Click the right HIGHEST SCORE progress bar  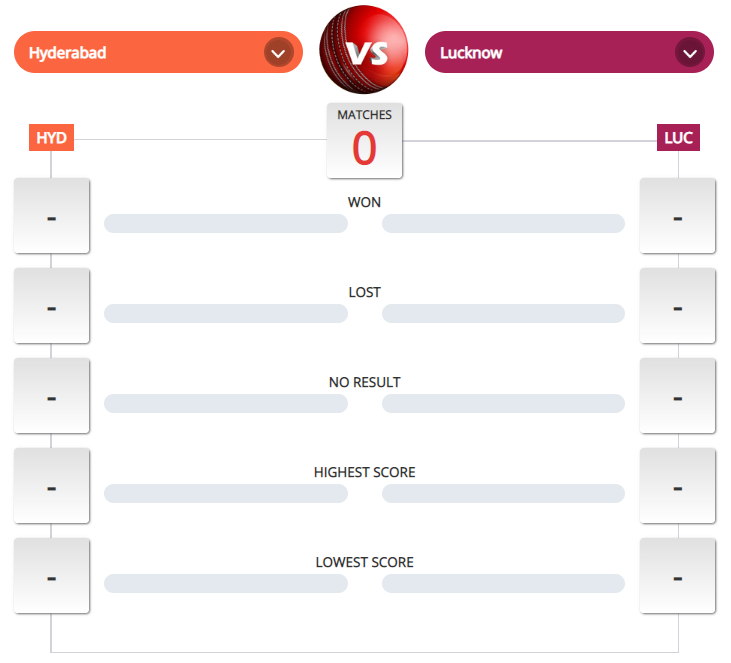tap(503, 493)
